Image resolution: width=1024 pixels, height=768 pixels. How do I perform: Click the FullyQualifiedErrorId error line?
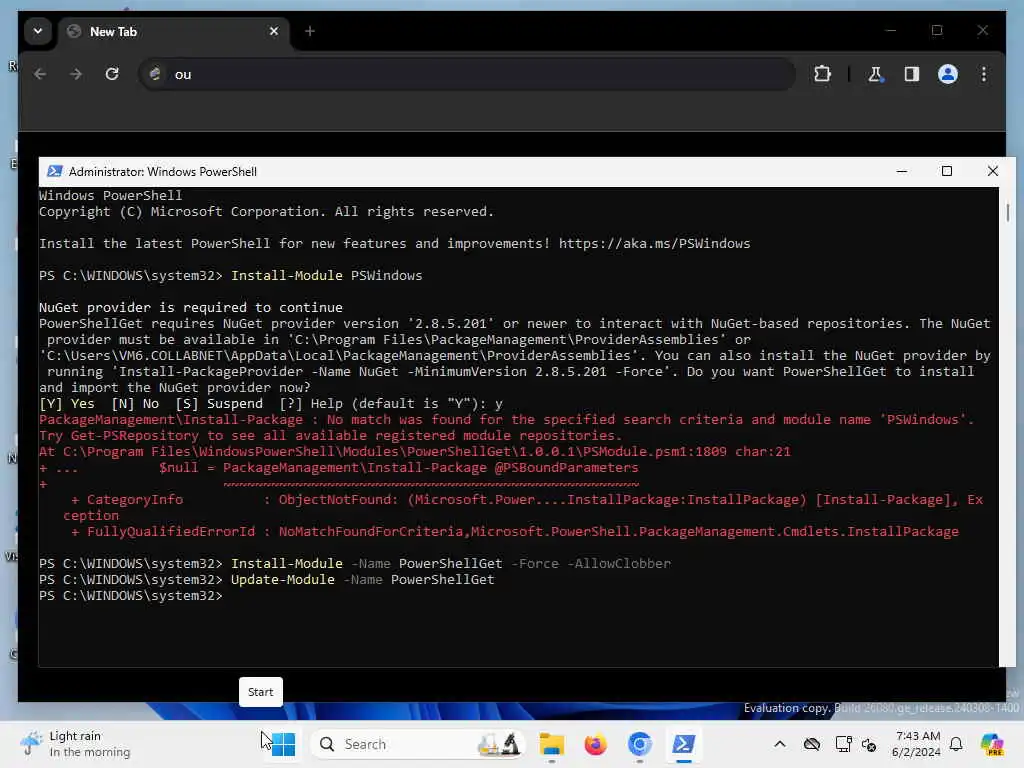515,532
